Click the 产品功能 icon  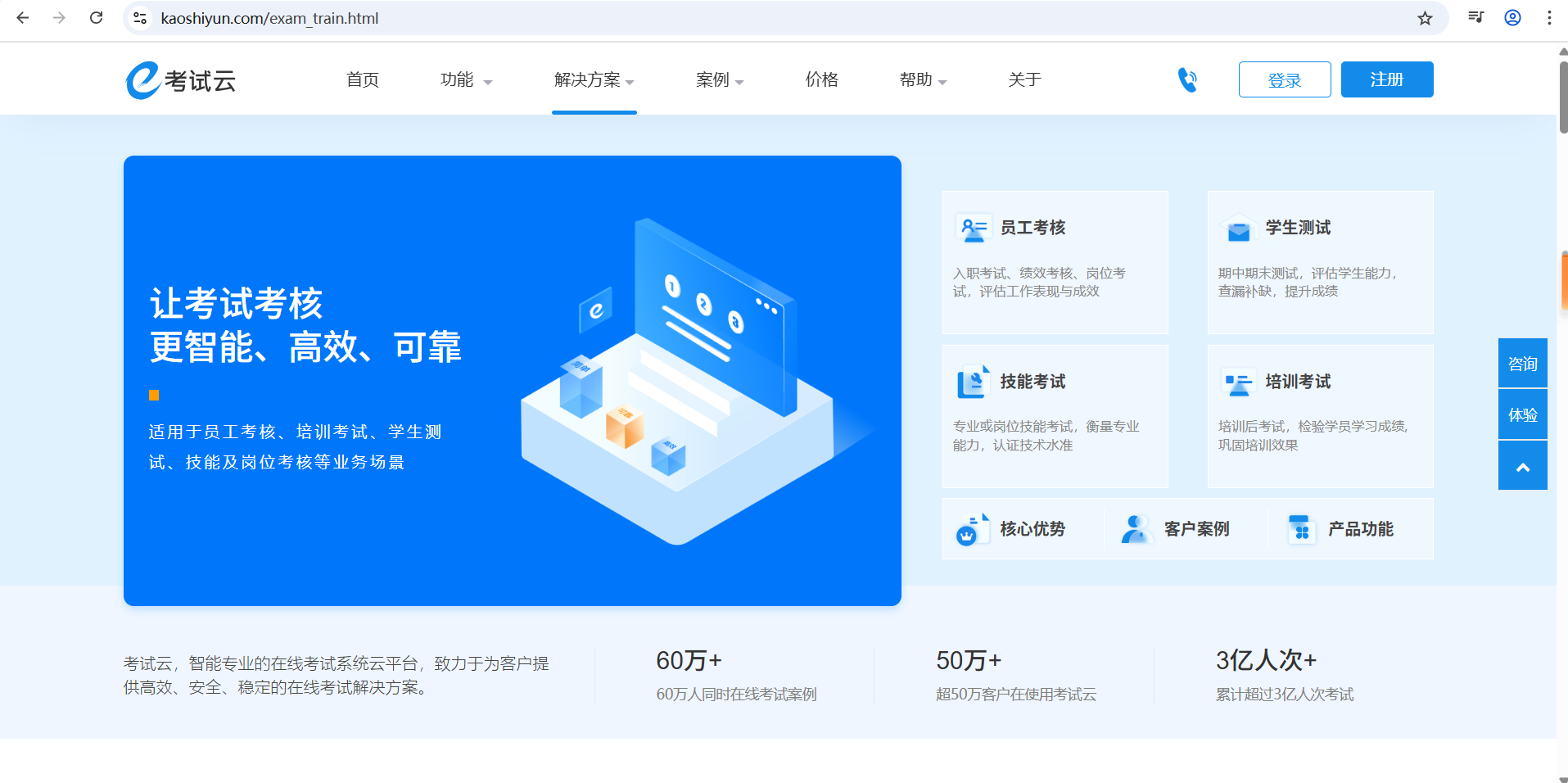tap(1300, 529)
